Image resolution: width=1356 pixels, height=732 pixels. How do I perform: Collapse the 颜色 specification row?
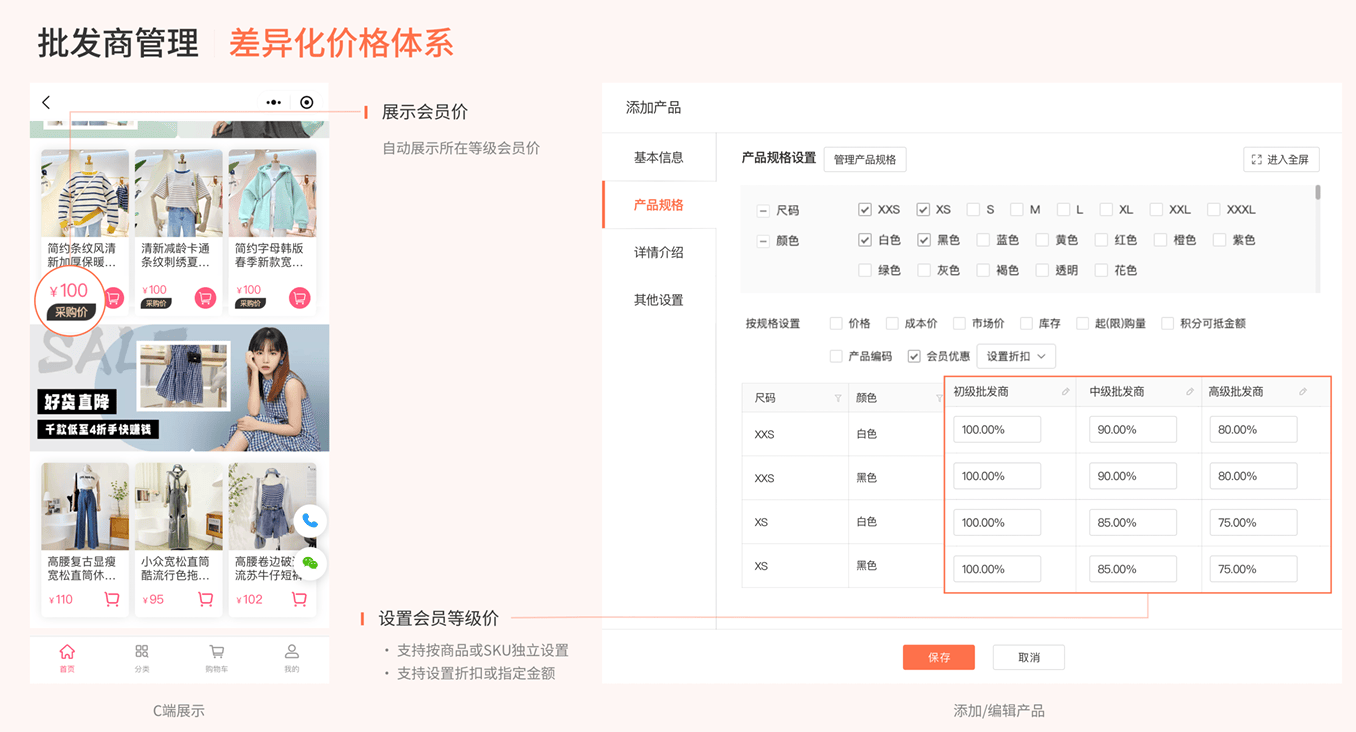763,241
